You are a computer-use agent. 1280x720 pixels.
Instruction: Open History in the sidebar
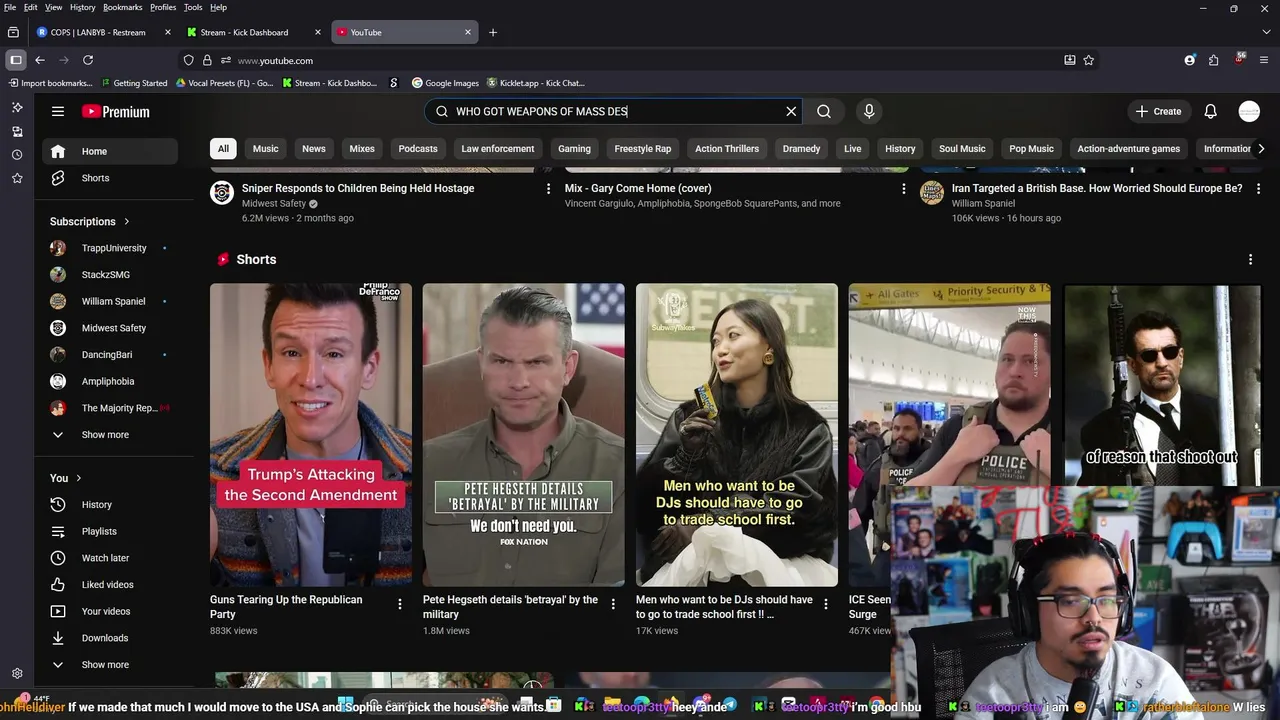pyautogui.click(x=110, y=505)
